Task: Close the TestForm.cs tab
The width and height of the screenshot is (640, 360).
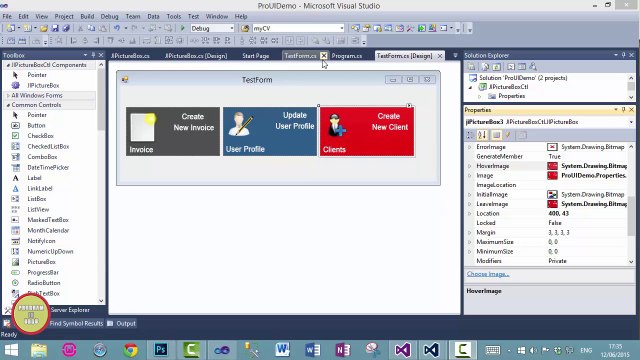Action: point(324,56)
